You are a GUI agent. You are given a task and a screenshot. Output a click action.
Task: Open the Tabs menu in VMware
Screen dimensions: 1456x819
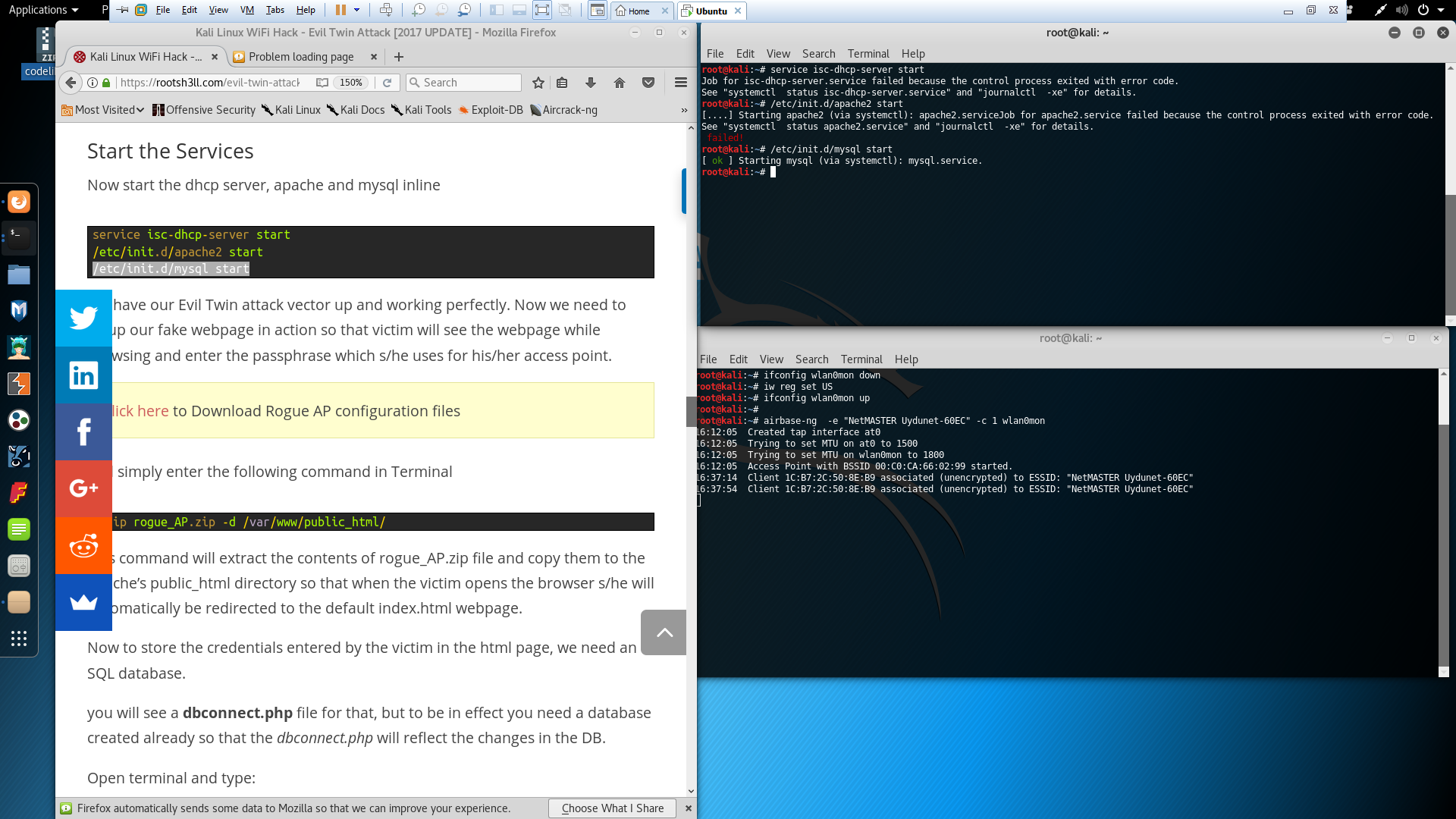pos(275,10)
